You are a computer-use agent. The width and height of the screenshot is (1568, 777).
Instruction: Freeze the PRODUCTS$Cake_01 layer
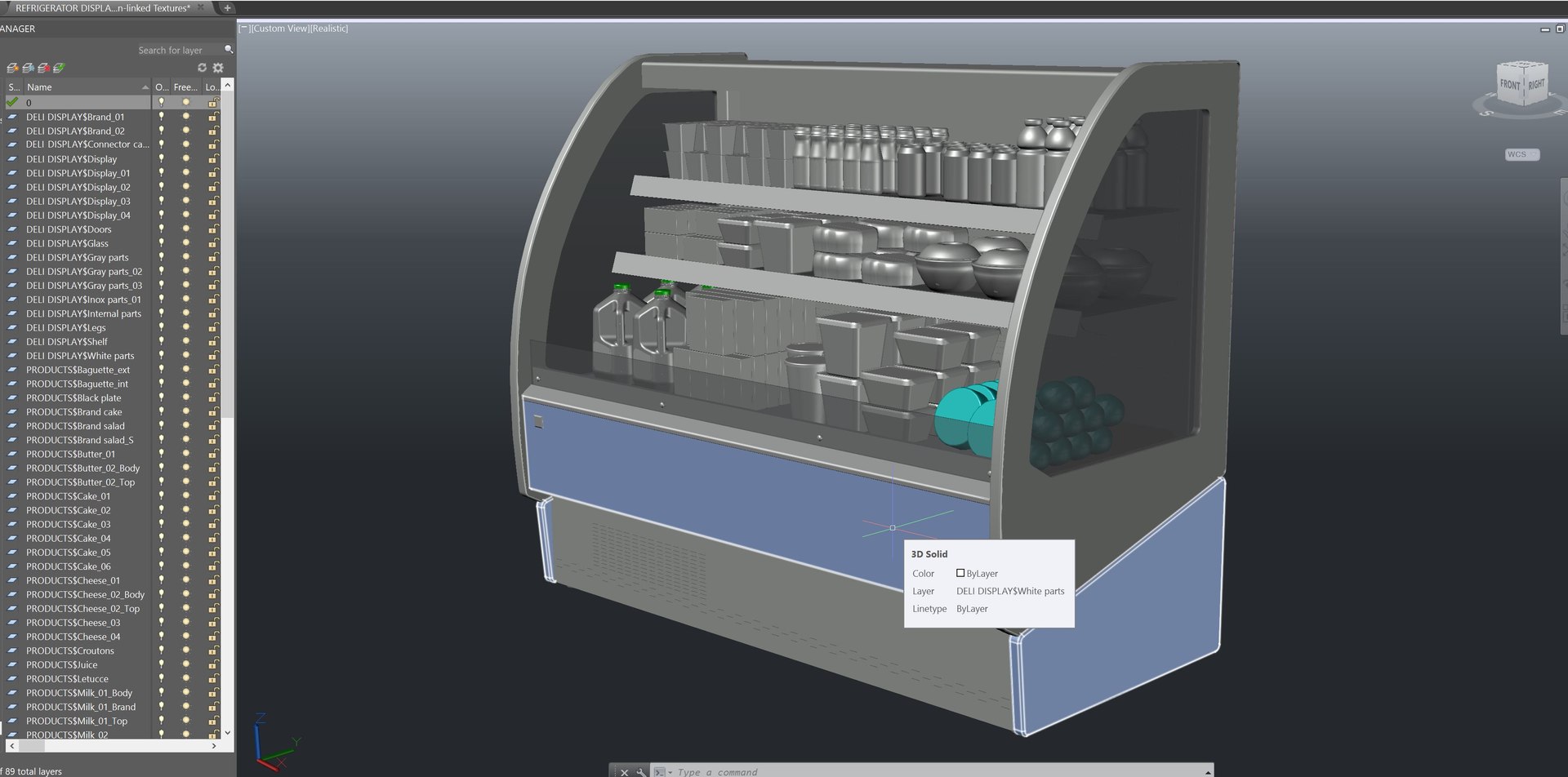coord(186,496)
